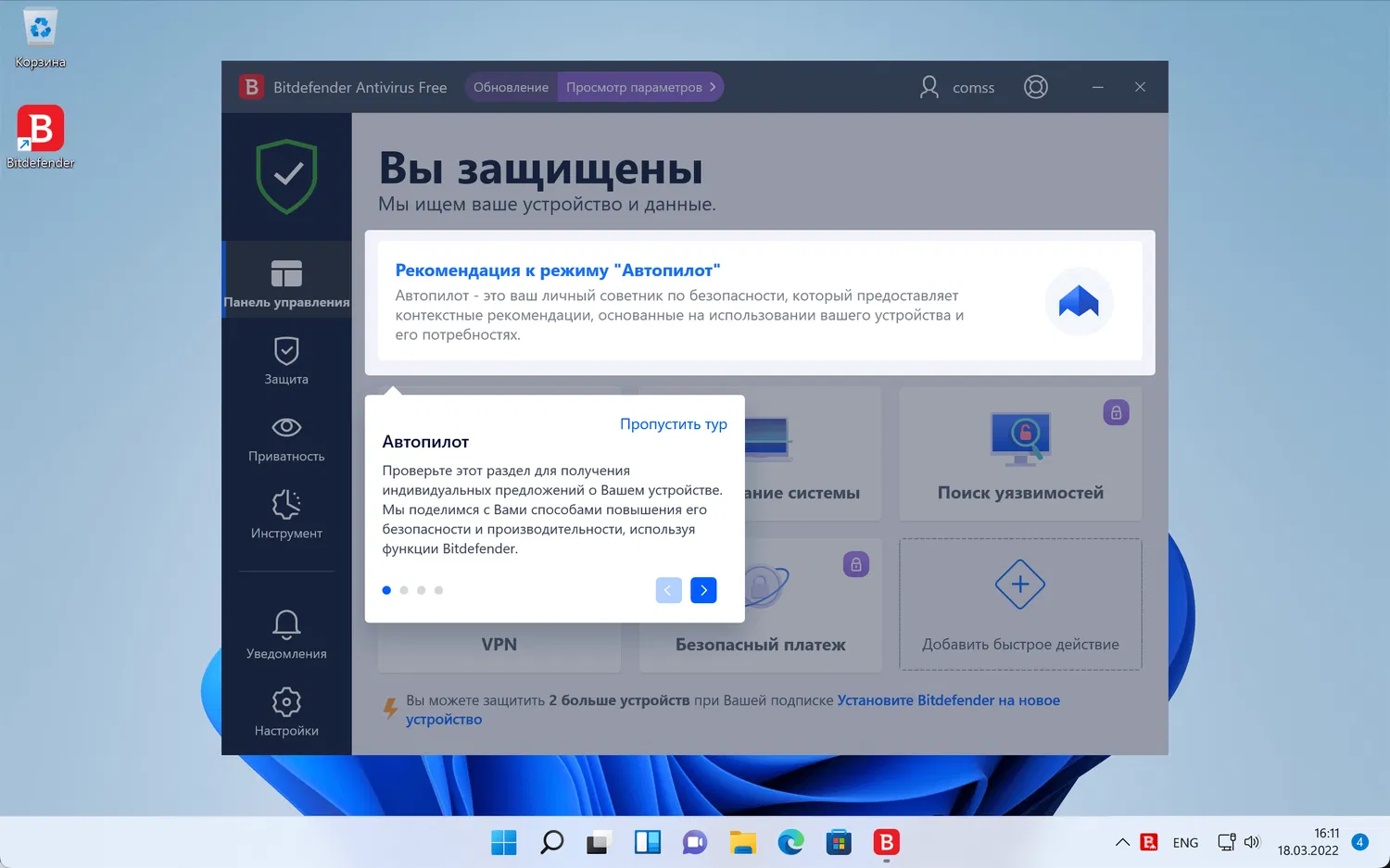Screen dimensions: 1390x868
Task: Click the green protection shield status icon
Action: 287,176
